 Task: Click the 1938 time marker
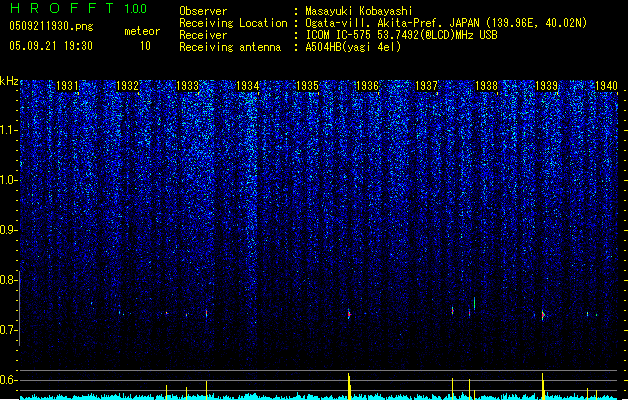click(486, 86)
